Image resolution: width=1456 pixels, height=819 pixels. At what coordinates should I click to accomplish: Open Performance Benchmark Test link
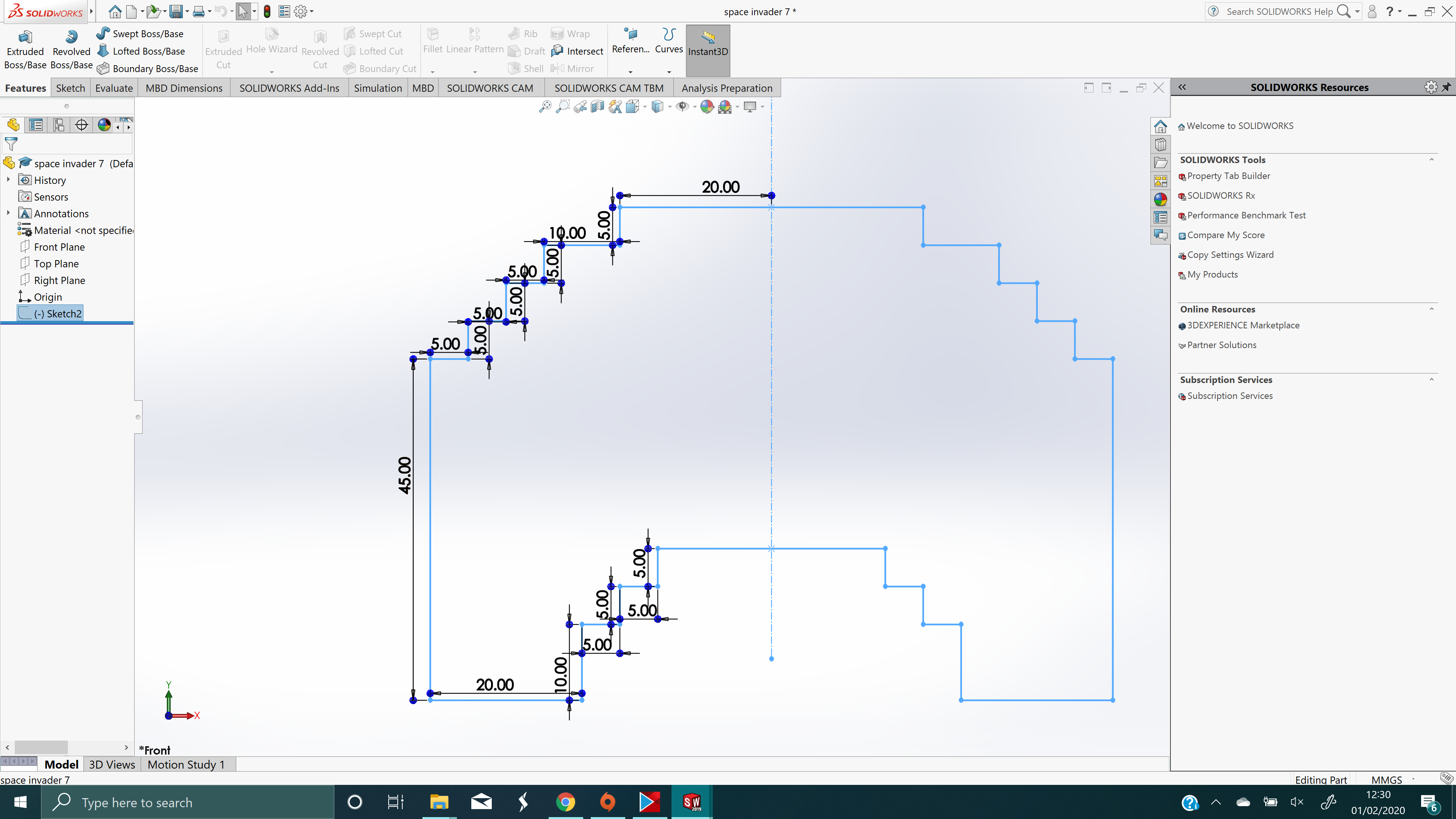[x=1246, y=215]
